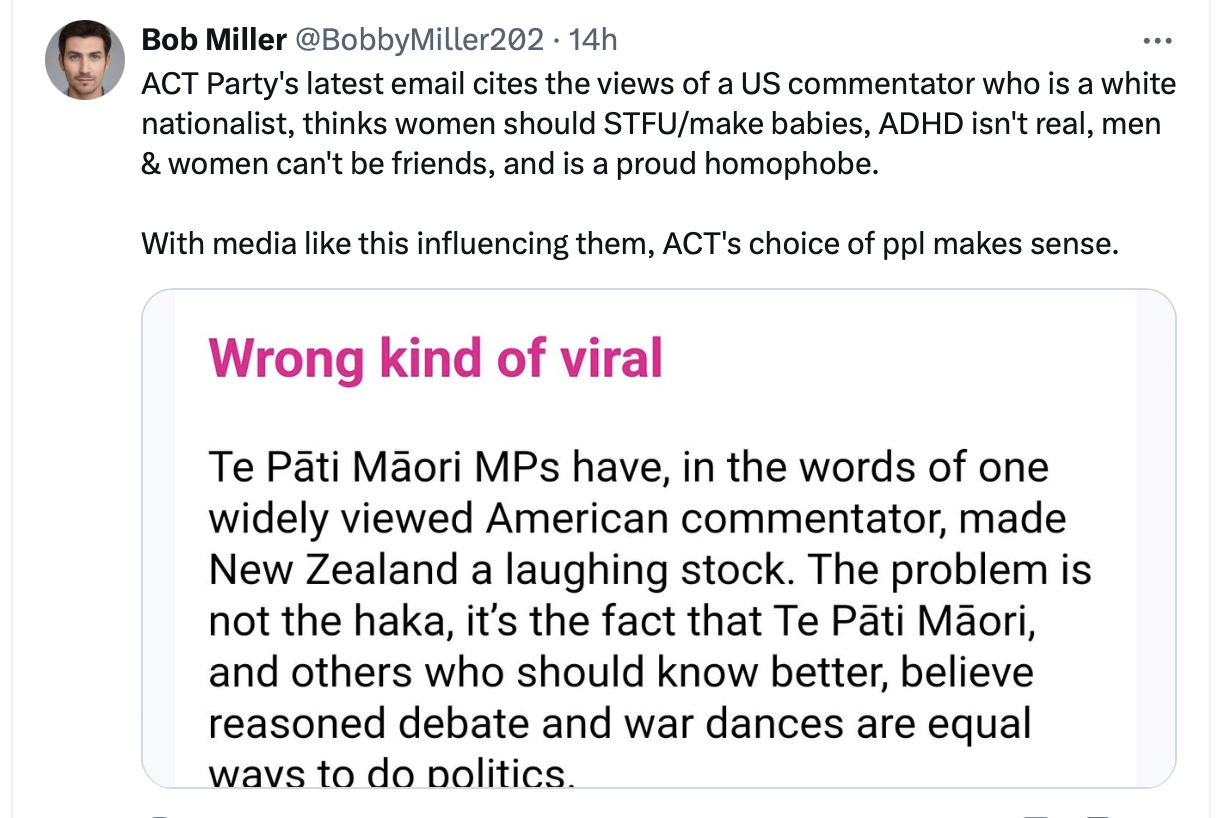Open the Bob Miller display name link
This screenshot has width=1228, height=818.
[x=213, y=40]
